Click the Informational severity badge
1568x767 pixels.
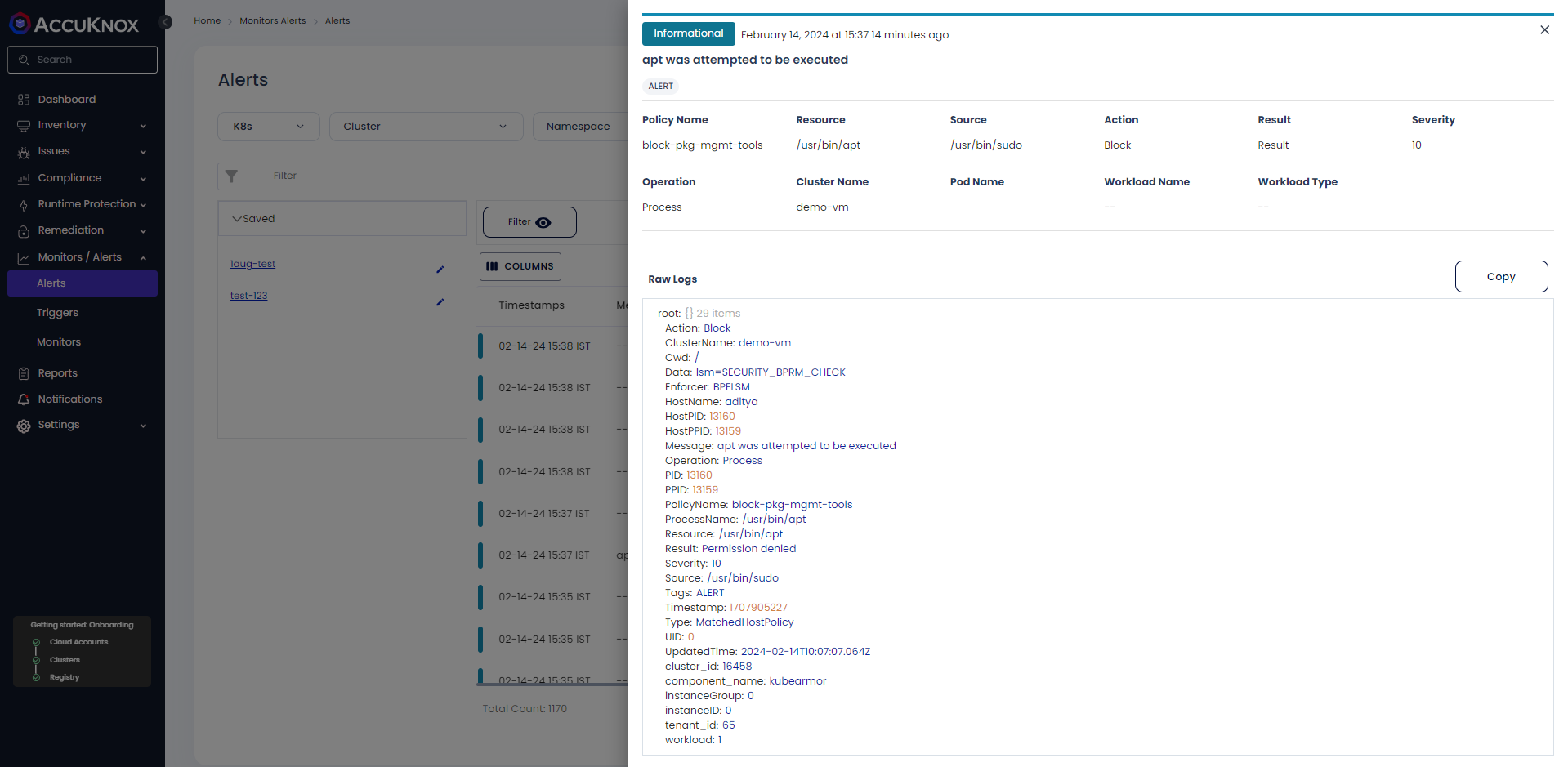point(688,34)
